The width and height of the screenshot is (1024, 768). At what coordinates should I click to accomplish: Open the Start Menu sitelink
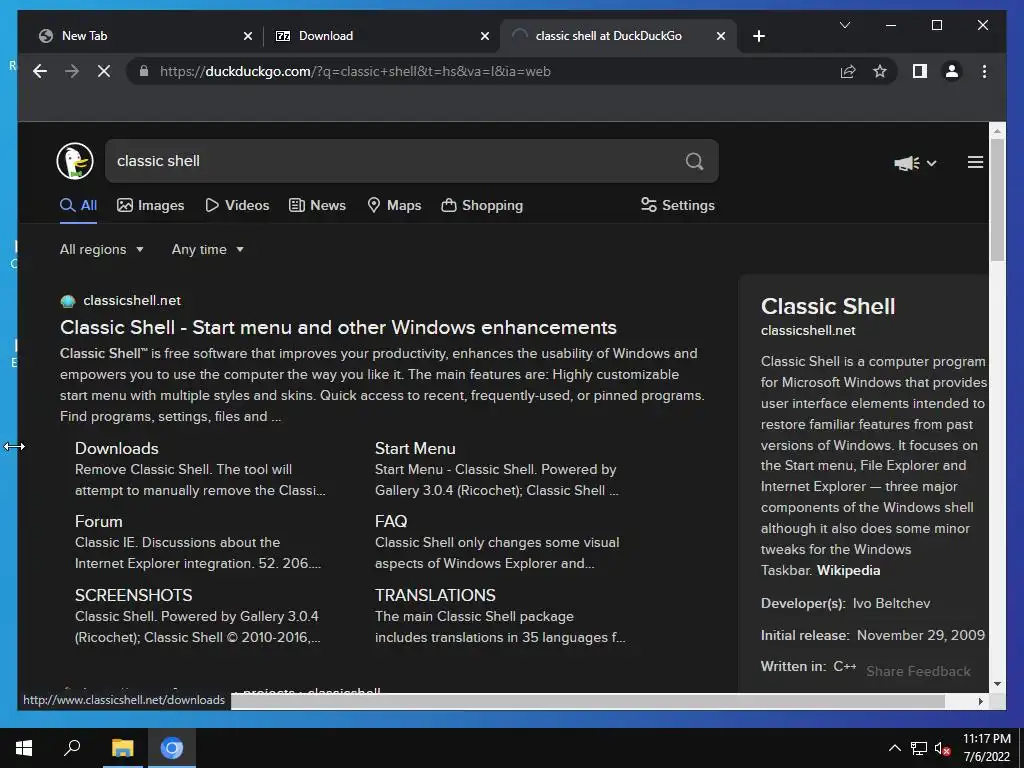(x=415, y=449)
